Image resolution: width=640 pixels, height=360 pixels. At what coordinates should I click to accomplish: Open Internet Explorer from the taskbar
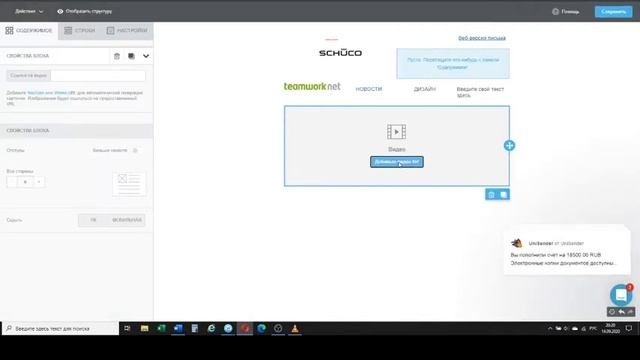211,328
